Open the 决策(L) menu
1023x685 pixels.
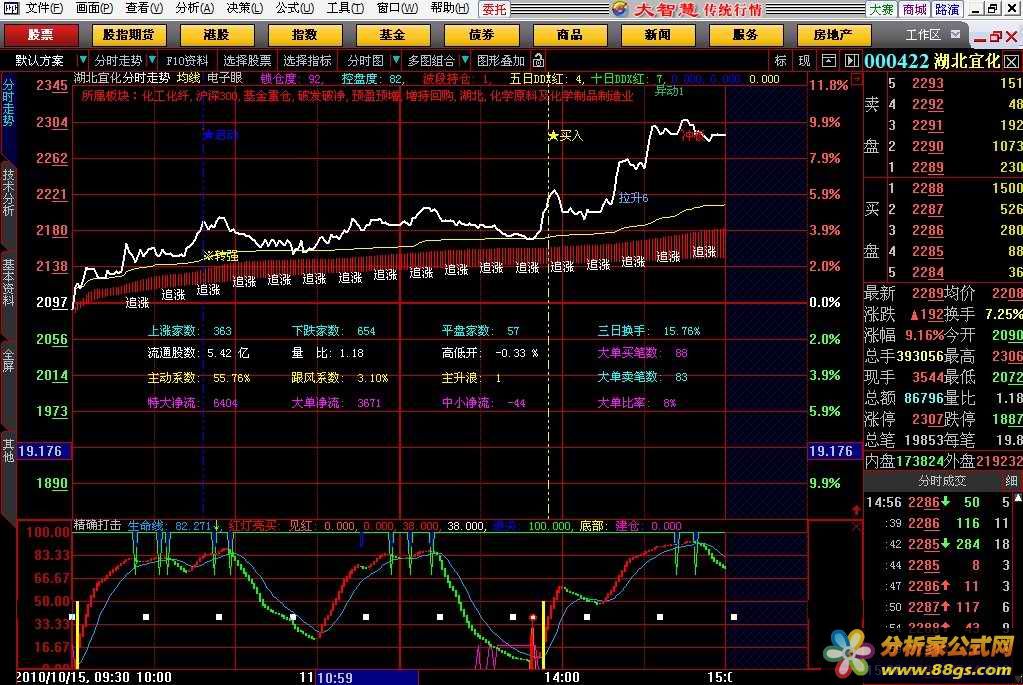click(245, 8)
